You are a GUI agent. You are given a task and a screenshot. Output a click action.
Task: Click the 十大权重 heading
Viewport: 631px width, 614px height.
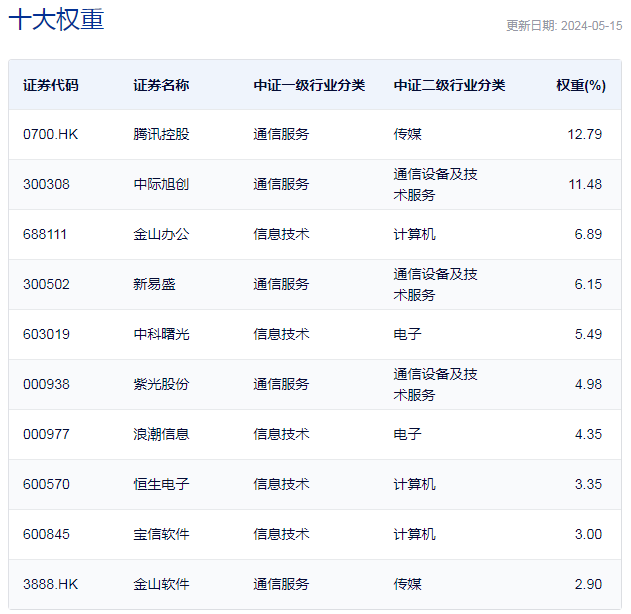tap(56, 19)
